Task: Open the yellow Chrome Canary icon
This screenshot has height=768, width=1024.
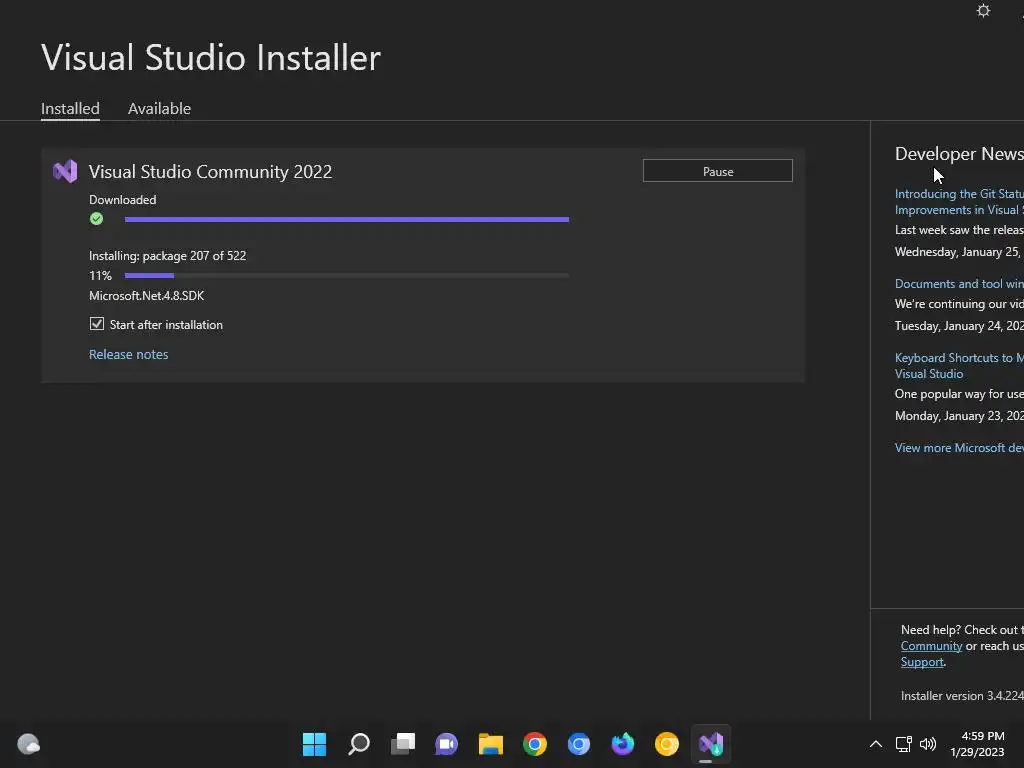Action: 667,744
